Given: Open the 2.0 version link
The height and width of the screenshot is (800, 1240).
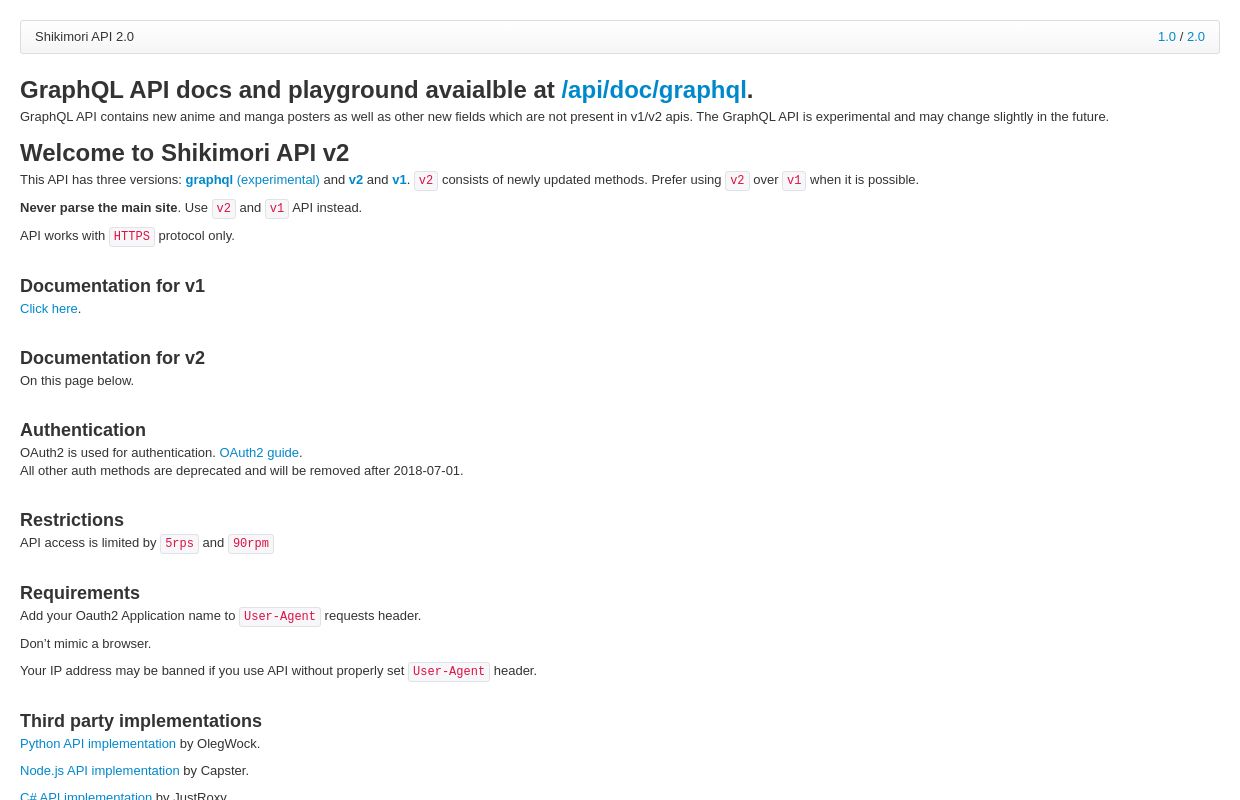Looking at the screenshot, I should point(1196,37).
